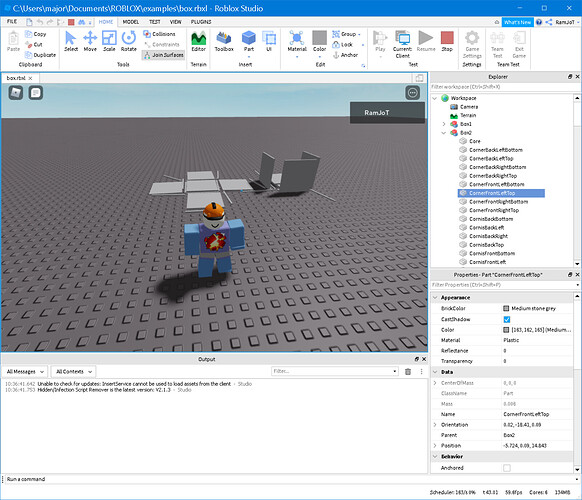582x500 pixels.
Task: Click the BrickColor swatch Medium stone grey
Action: pyautogui.click(x=506, y=308)
